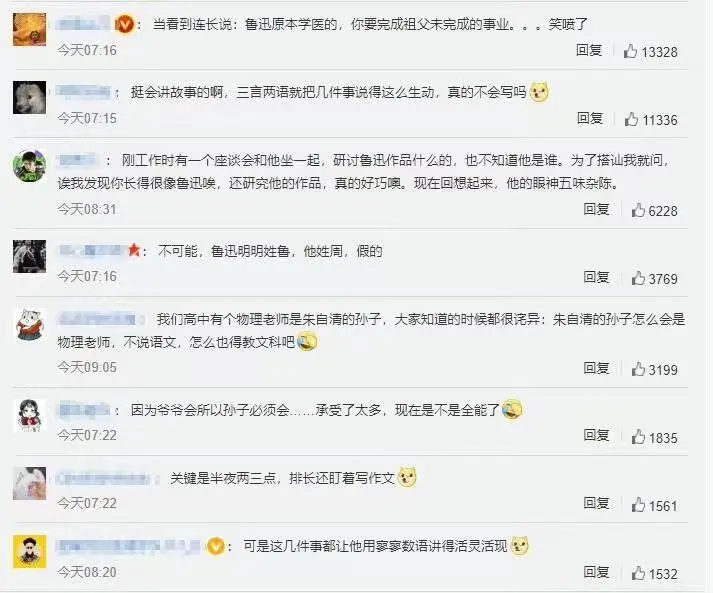Click the thumbs-up icon next to 1835
The image size is (713, 593).
point(638,437)
